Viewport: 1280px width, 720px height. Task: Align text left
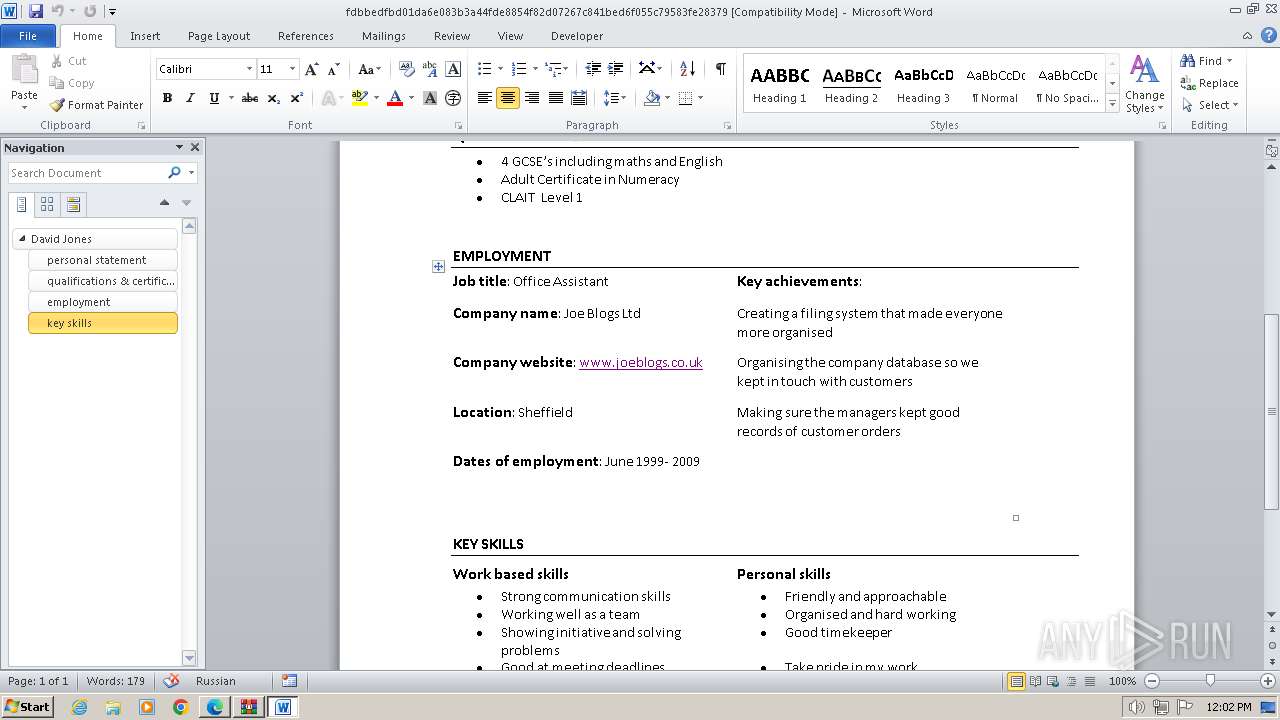coord(485,98)
